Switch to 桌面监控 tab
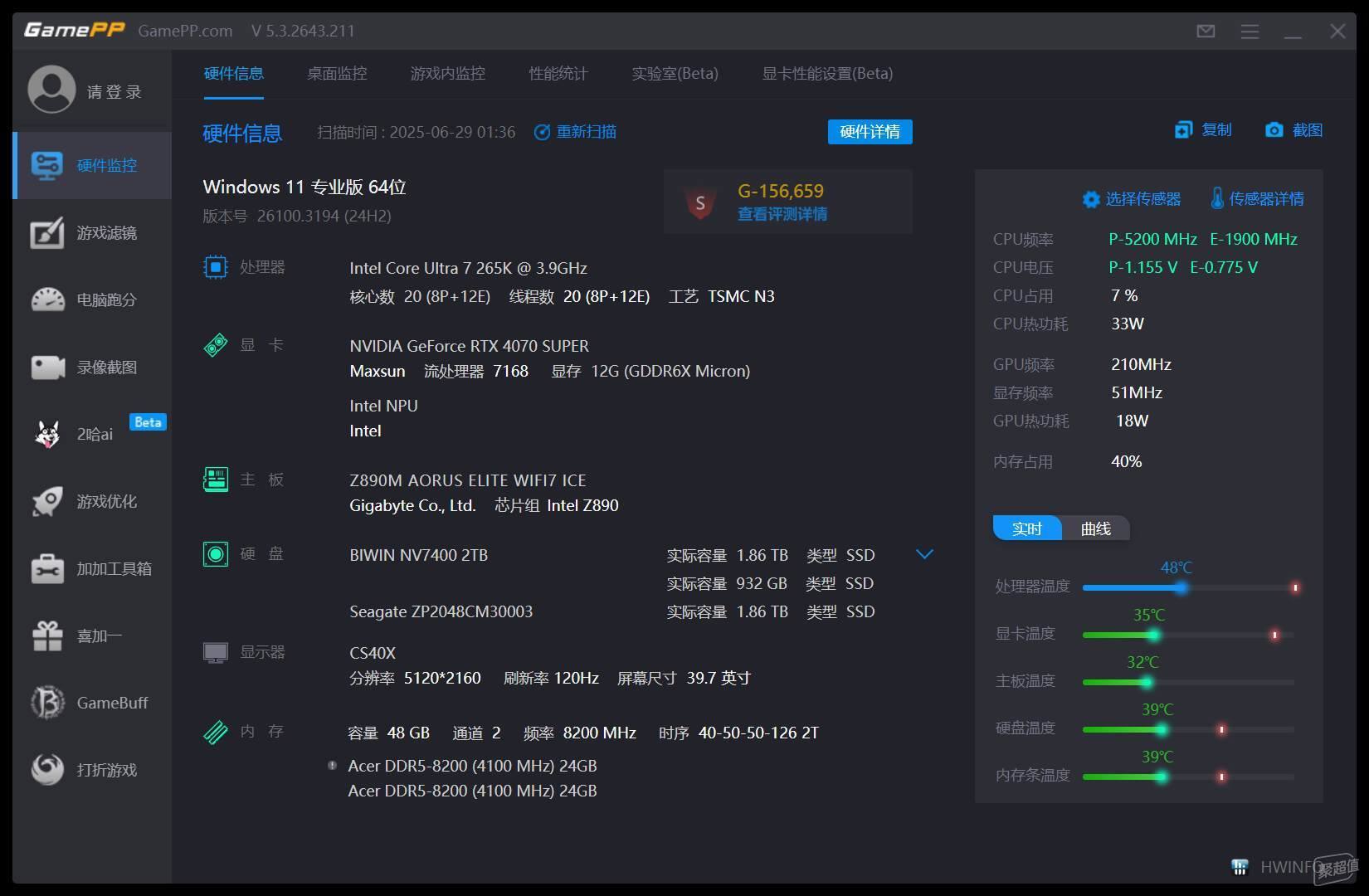Viewport: 1369px width, 896px height. coord(337,74)
